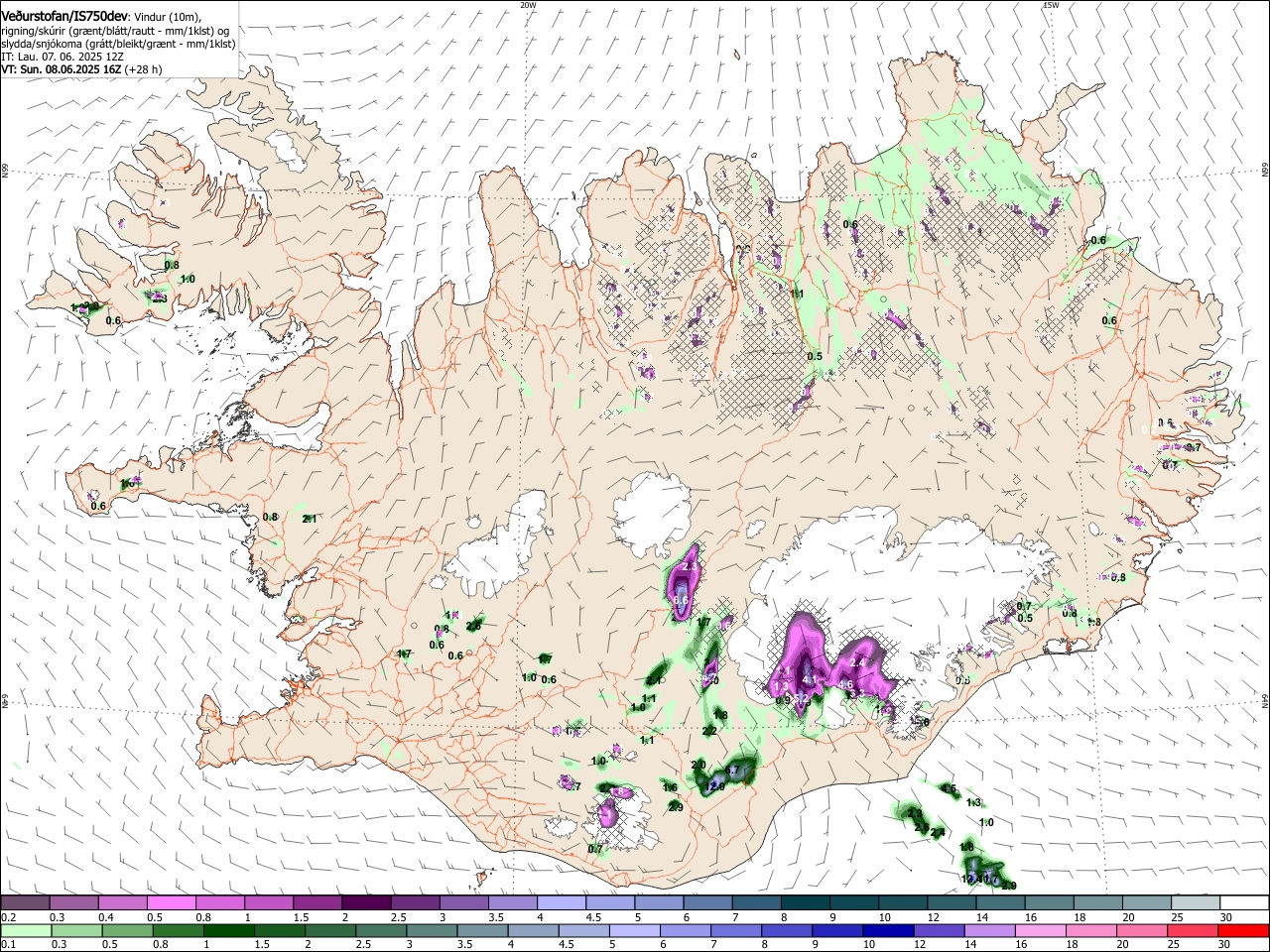The width and height of the screenshot is (1270, 952).
Task: Select the dark teal 8 swatch in upper legend row
Action: point(806,903)
